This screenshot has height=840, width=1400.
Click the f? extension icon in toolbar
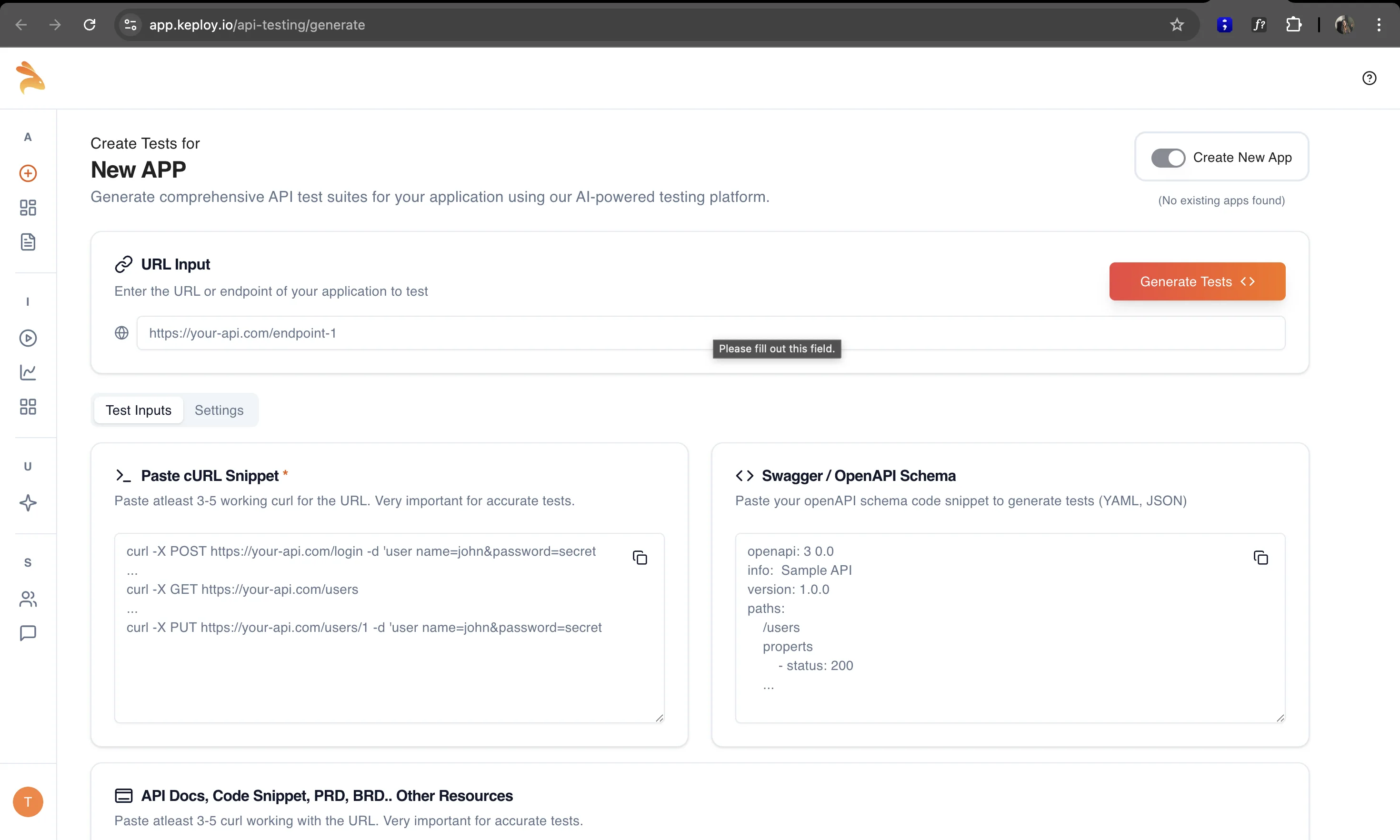1259,25
